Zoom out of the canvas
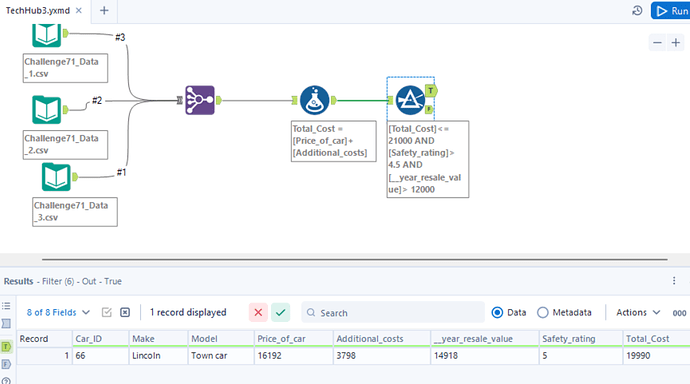The image size is (690, 384). pyautogui.click(x=657, y=43)
